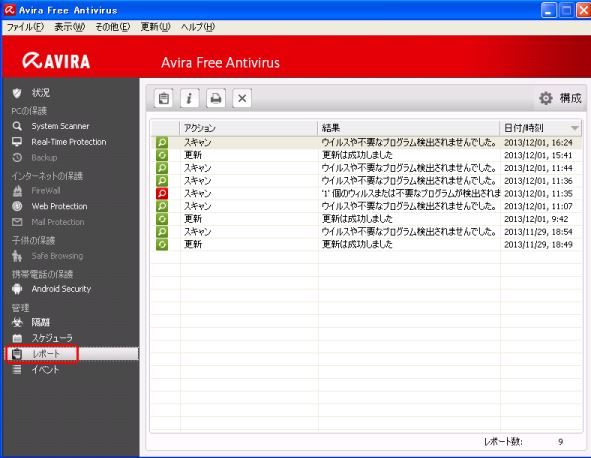The height and width of the screenshot is (458, 591).
Task: Open the ファイル(F) menu
Action: (25, 27)
